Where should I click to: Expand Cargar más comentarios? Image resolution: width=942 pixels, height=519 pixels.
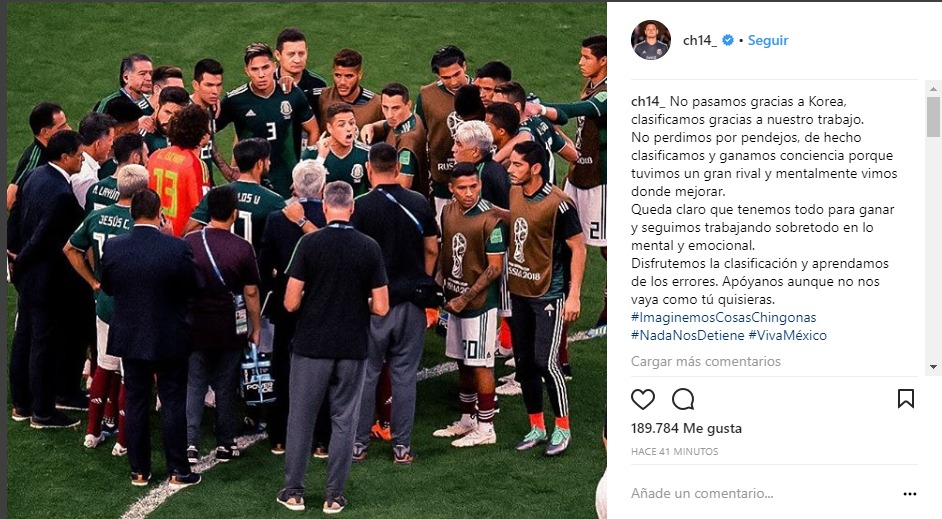[x=705, y=361]
